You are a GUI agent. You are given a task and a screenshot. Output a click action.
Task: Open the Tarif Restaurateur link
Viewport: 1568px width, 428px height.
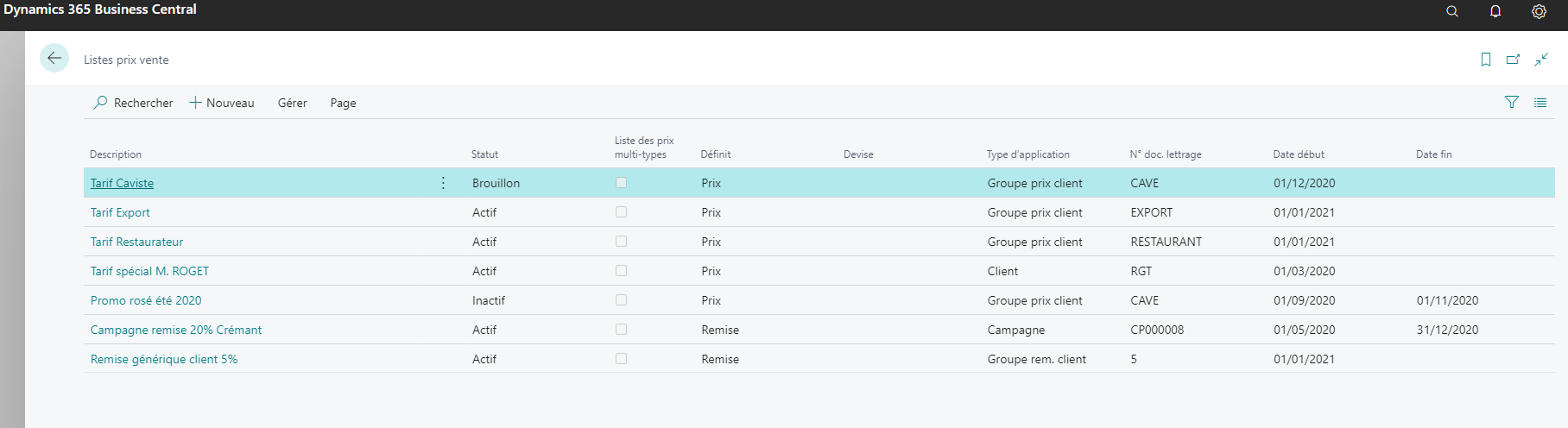point(136,242)
